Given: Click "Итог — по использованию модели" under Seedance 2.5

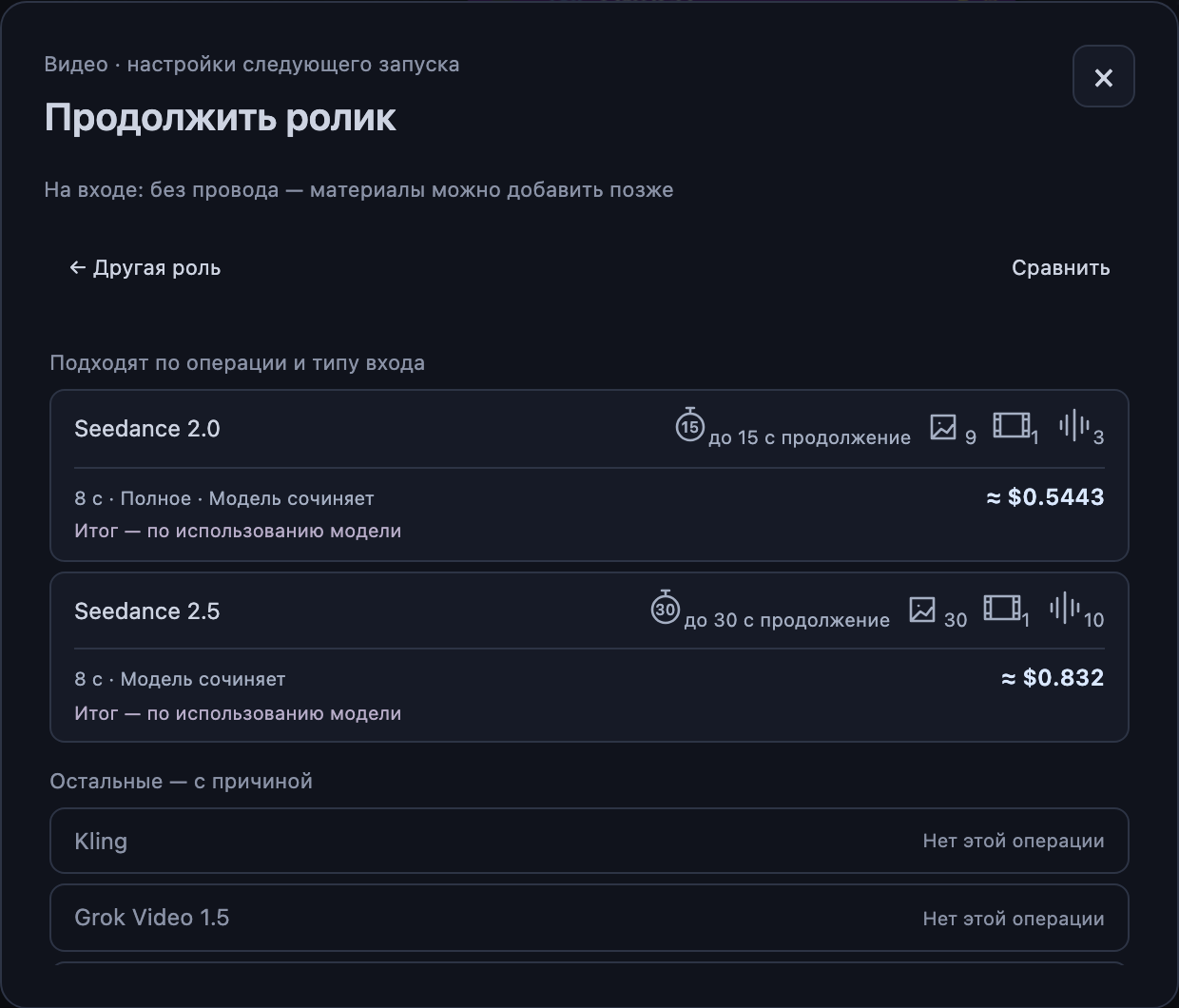Looking at the screenshot, I should pyautogui.click(x=238, y=713).
